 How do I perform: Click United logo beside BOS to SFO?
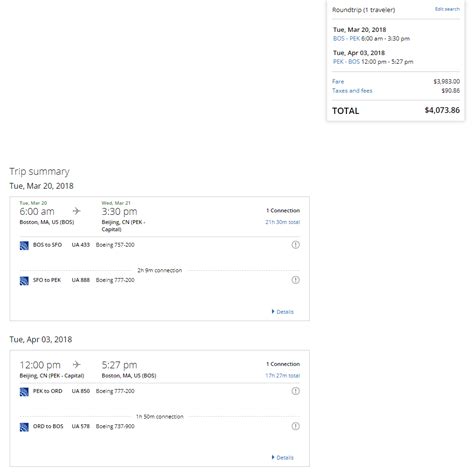point(24,246)
